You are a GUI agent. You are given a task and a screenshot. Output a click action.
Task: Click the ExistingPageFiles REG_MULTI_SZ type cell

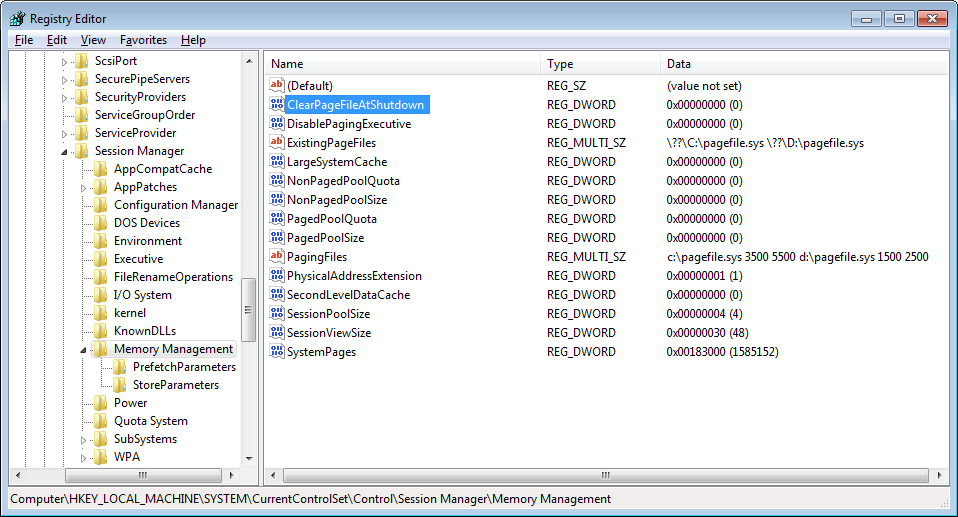click(x=587, y=142)
